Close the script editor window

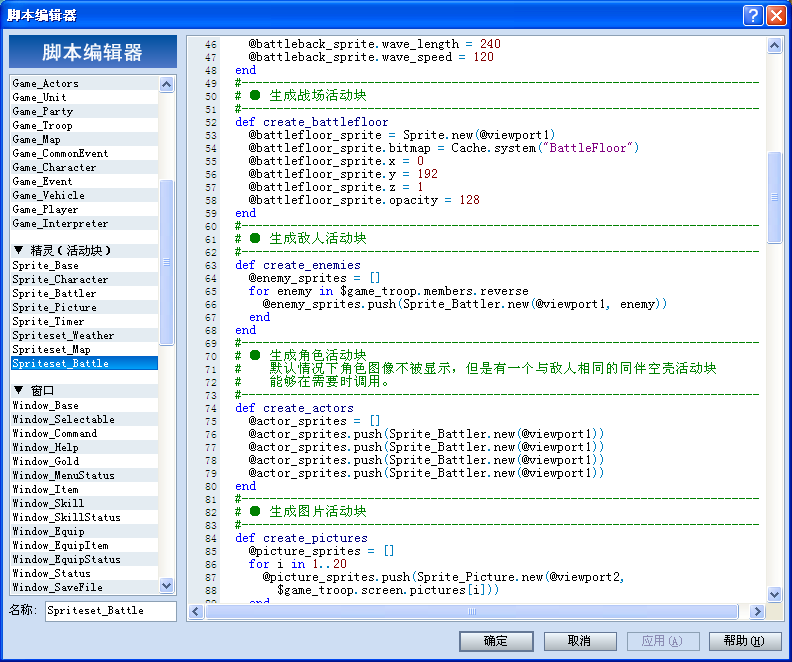(x=776, y=15)
